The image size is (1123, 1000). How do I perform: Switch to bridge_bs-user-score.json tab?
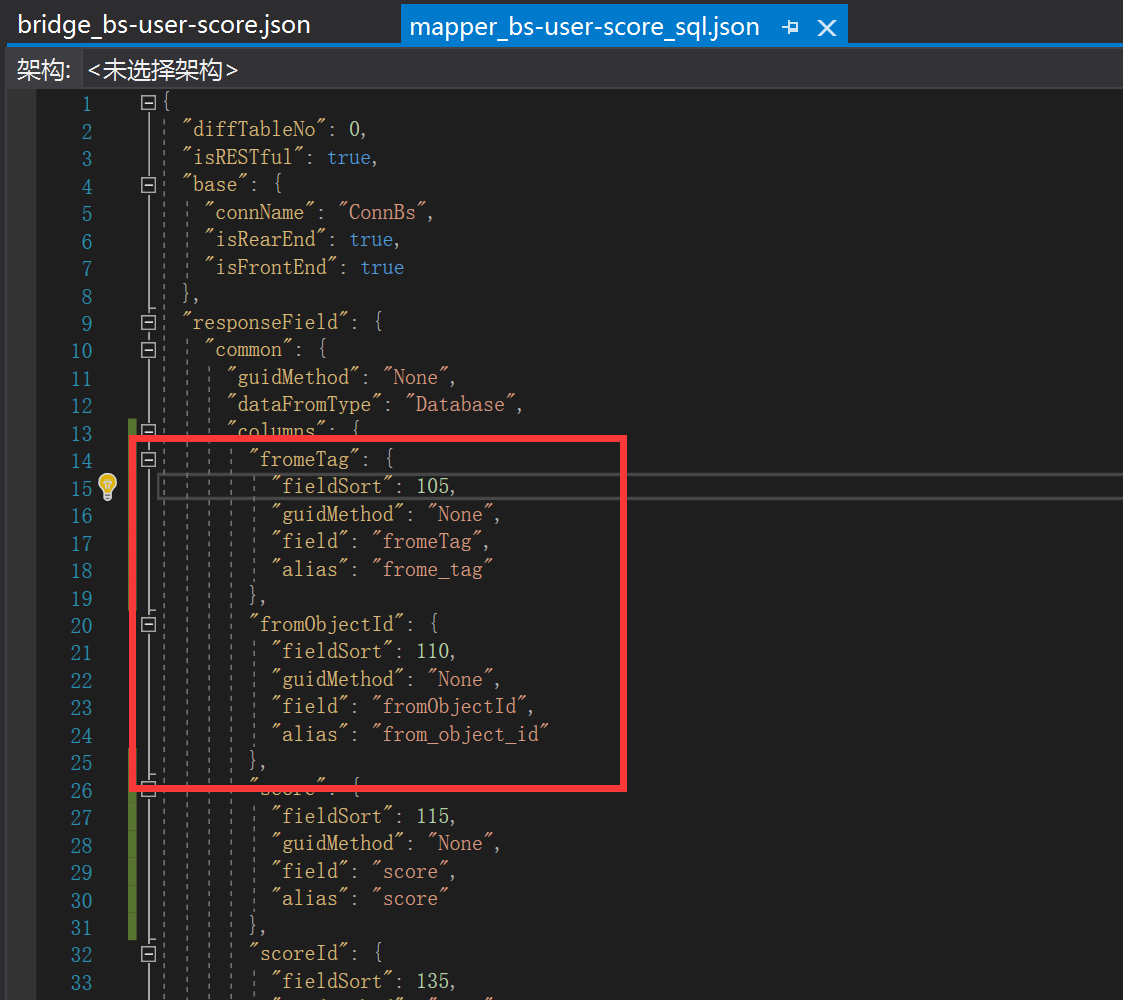click(164, 25)
